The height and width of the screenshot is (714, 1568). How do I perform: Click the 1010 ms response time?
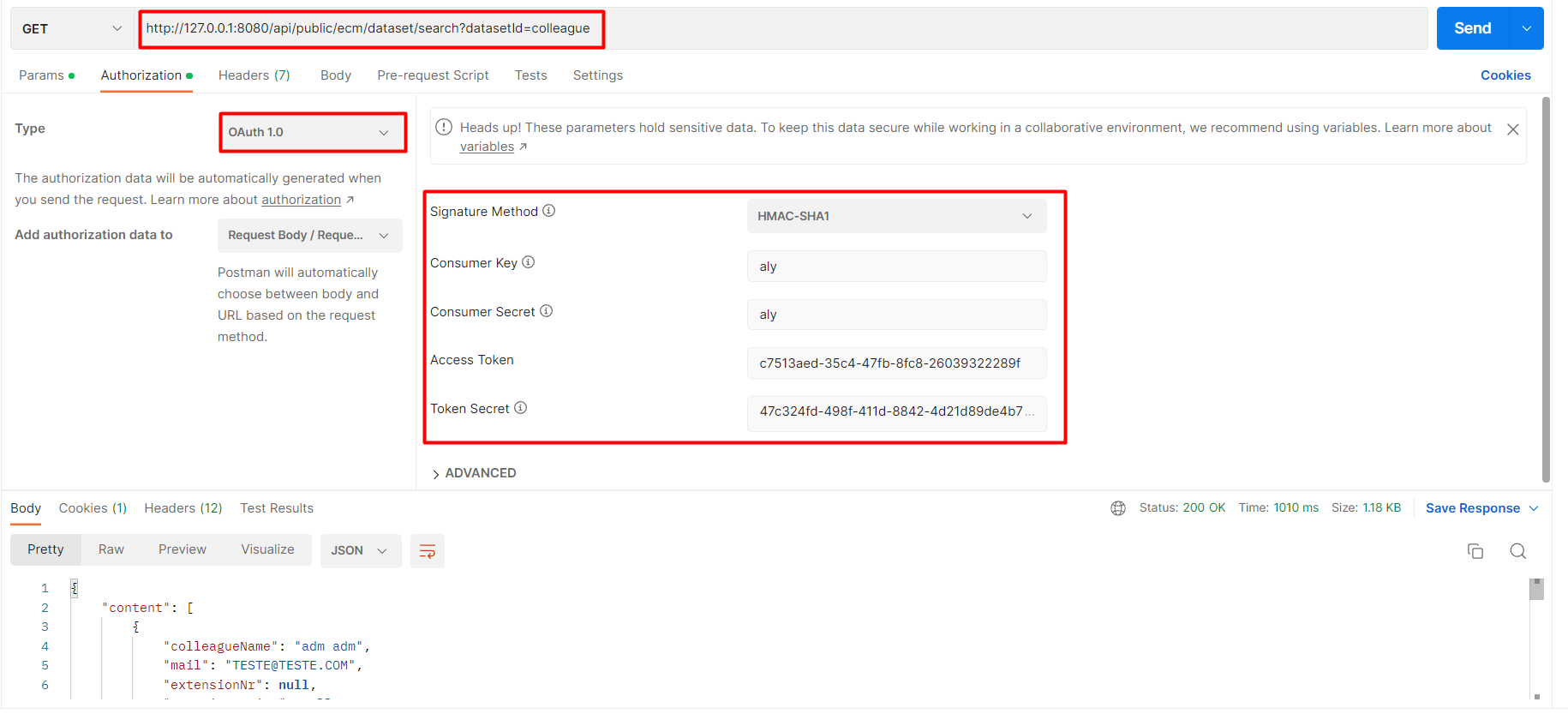[1296, 508]
